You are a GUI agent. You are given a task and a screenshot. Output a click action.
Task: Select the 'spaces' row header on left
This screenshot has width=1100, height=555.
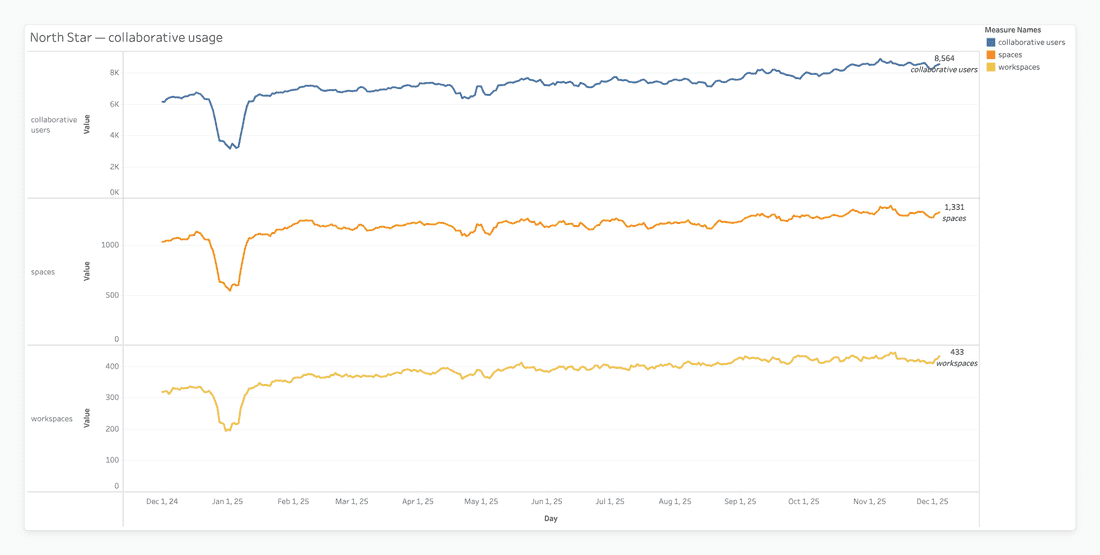[43, 272]
